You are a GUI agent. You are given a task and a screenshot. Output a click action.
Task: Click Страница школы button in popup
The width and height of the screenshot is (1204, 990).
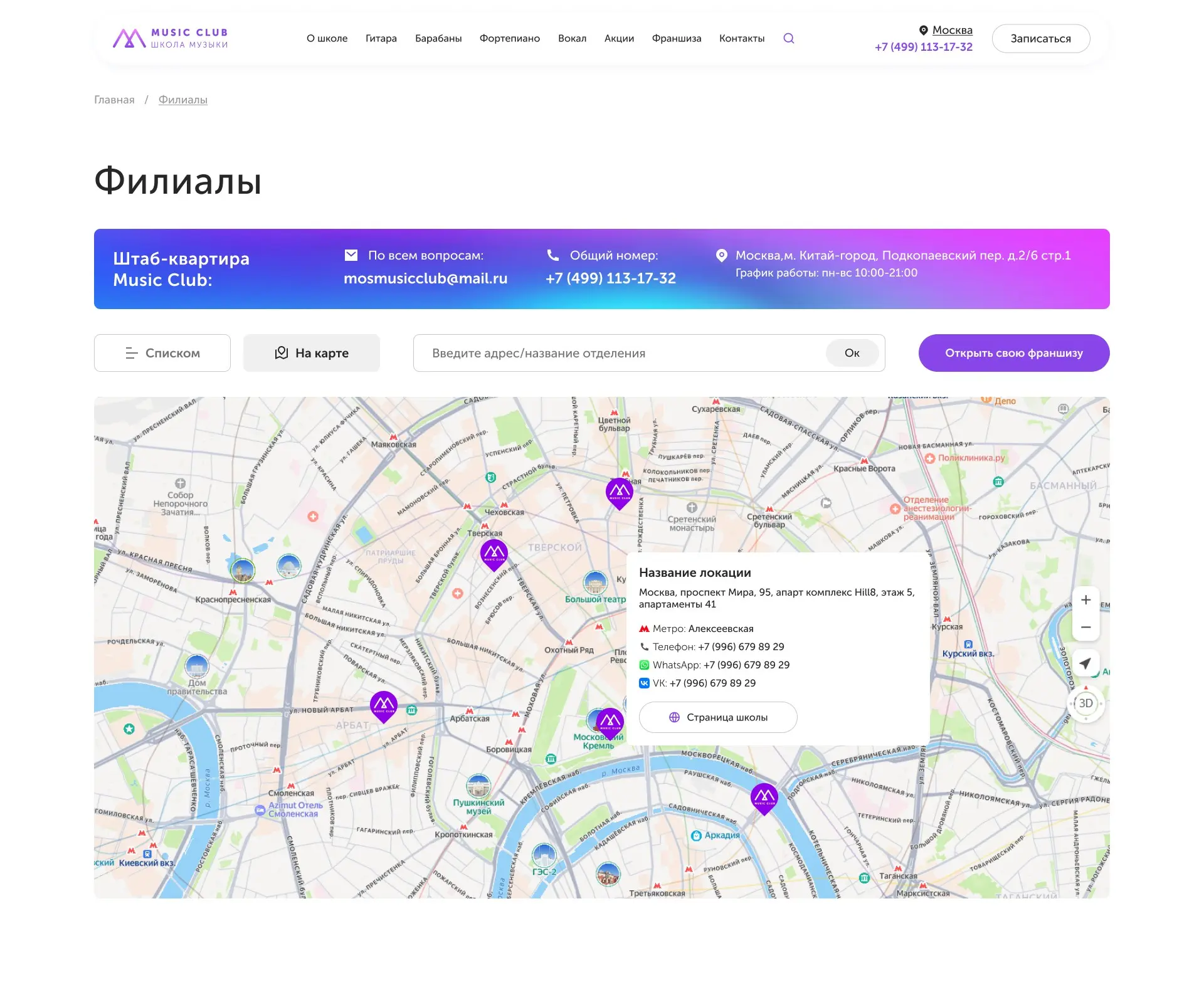click(718, 717)
